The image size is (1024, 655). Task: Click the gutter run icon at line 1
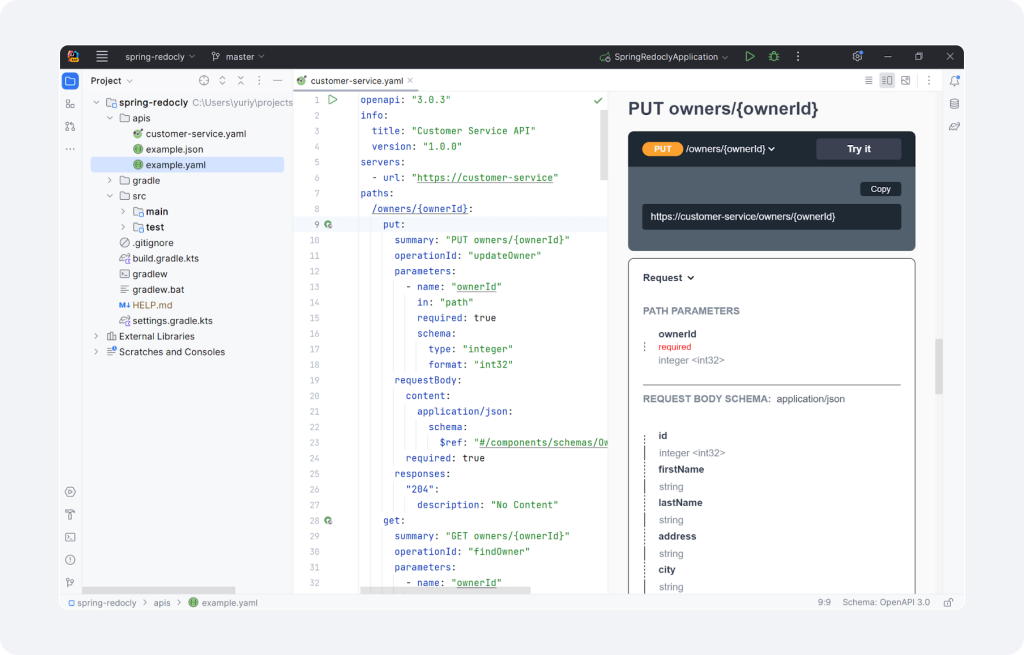click(x=332, y=100)
